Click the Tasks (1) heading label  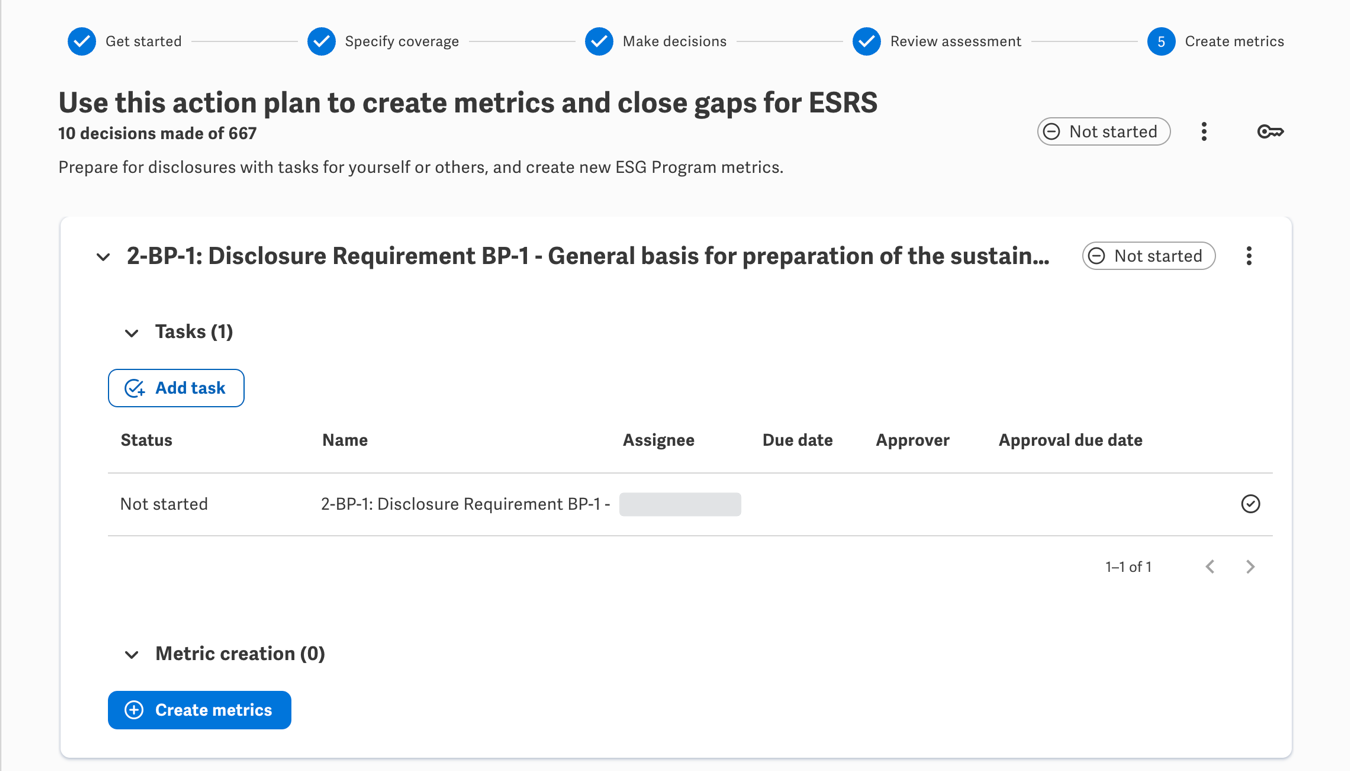[194, 332]
